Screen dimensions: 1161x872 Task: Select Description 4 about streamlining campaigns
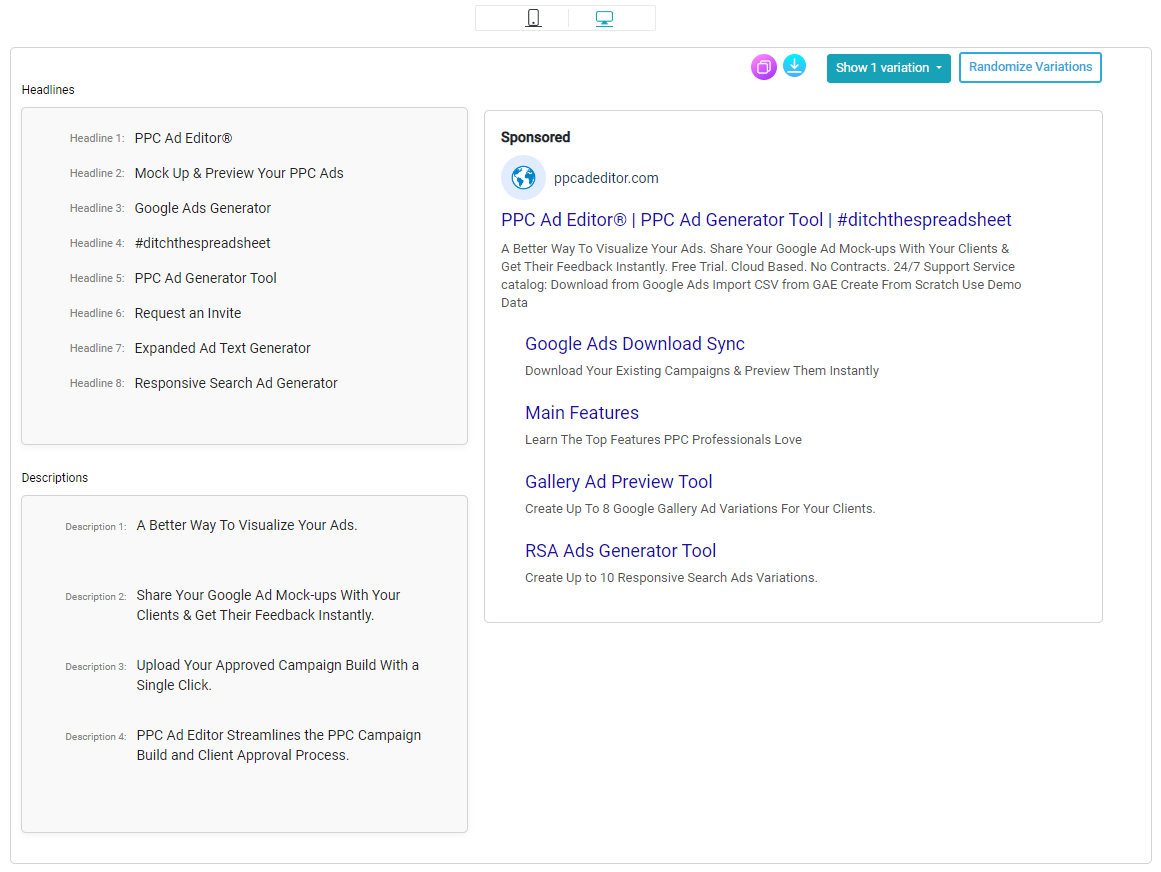pyautogui.click(x=278, y=745)
